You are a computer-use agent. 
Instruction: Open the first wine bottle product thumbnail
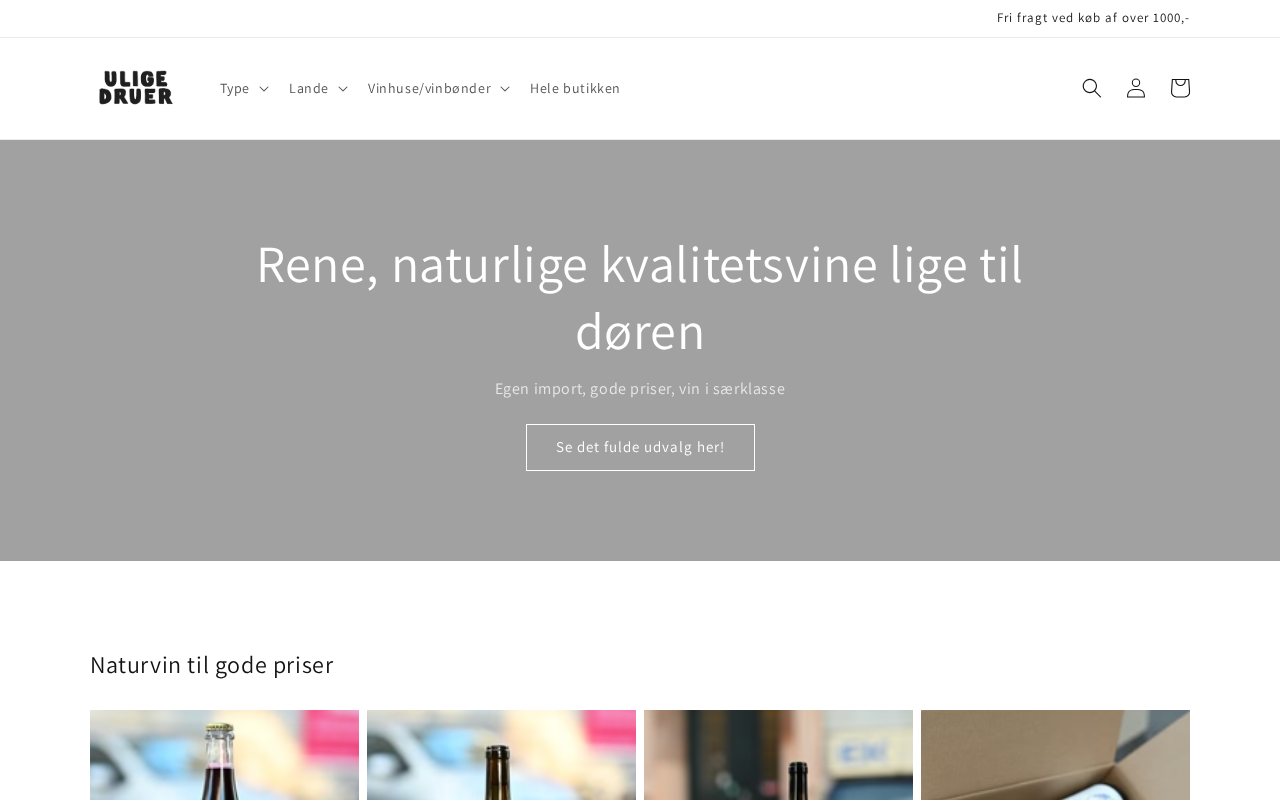click(224, 755)
